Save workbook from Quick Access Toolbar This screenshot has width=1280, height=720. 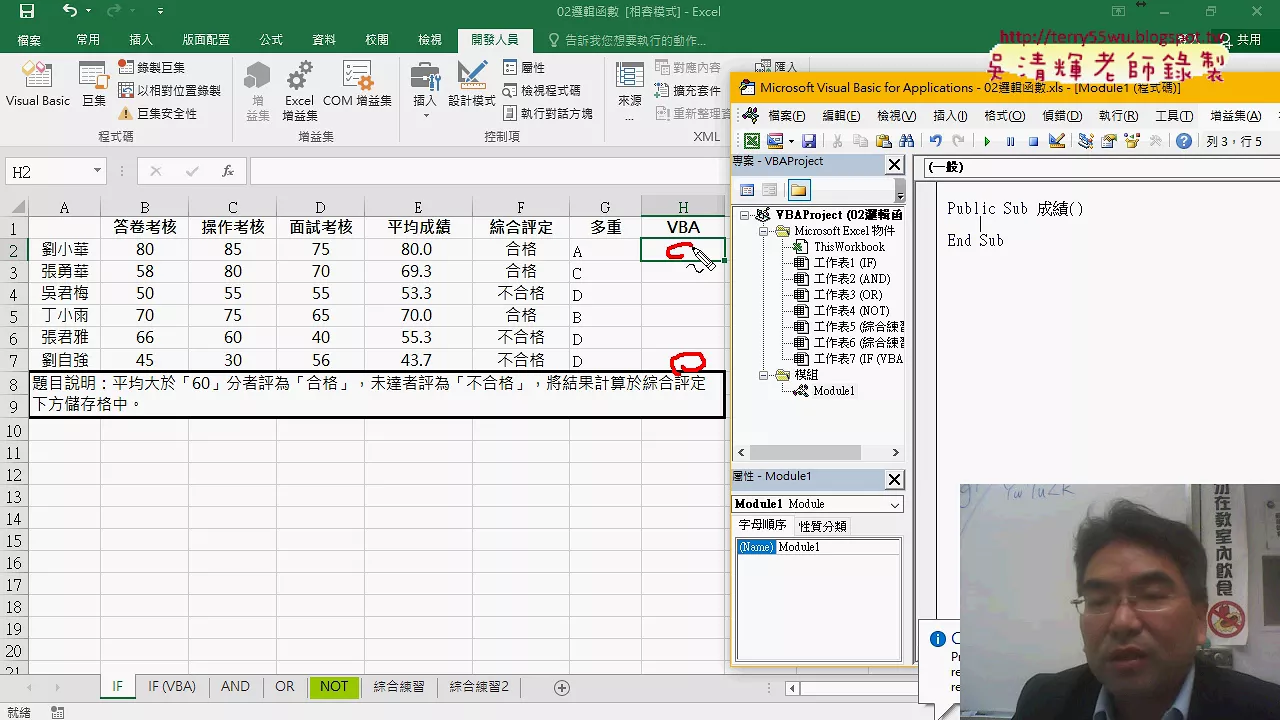click(27, 12)
